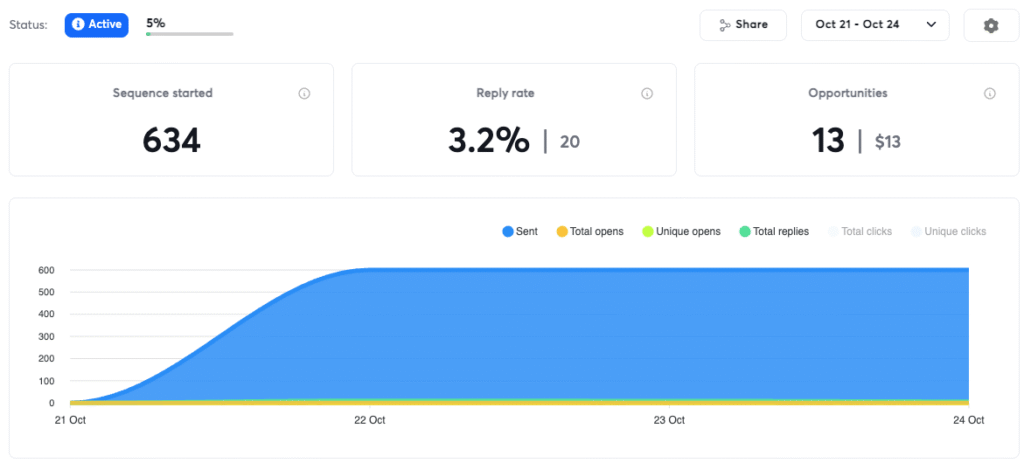Click the 5% progress bar

point(189,34)
